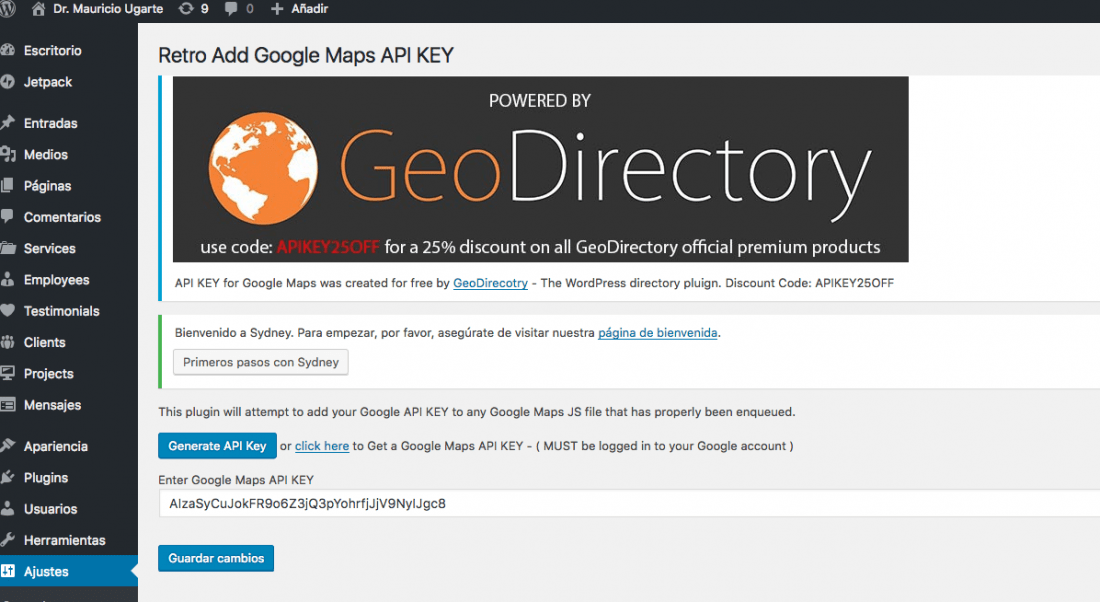Click the Jetpack icon in the sidebar
This screenshot has height=602, width=1100.
pyautogui.click(x=7, y=81)
